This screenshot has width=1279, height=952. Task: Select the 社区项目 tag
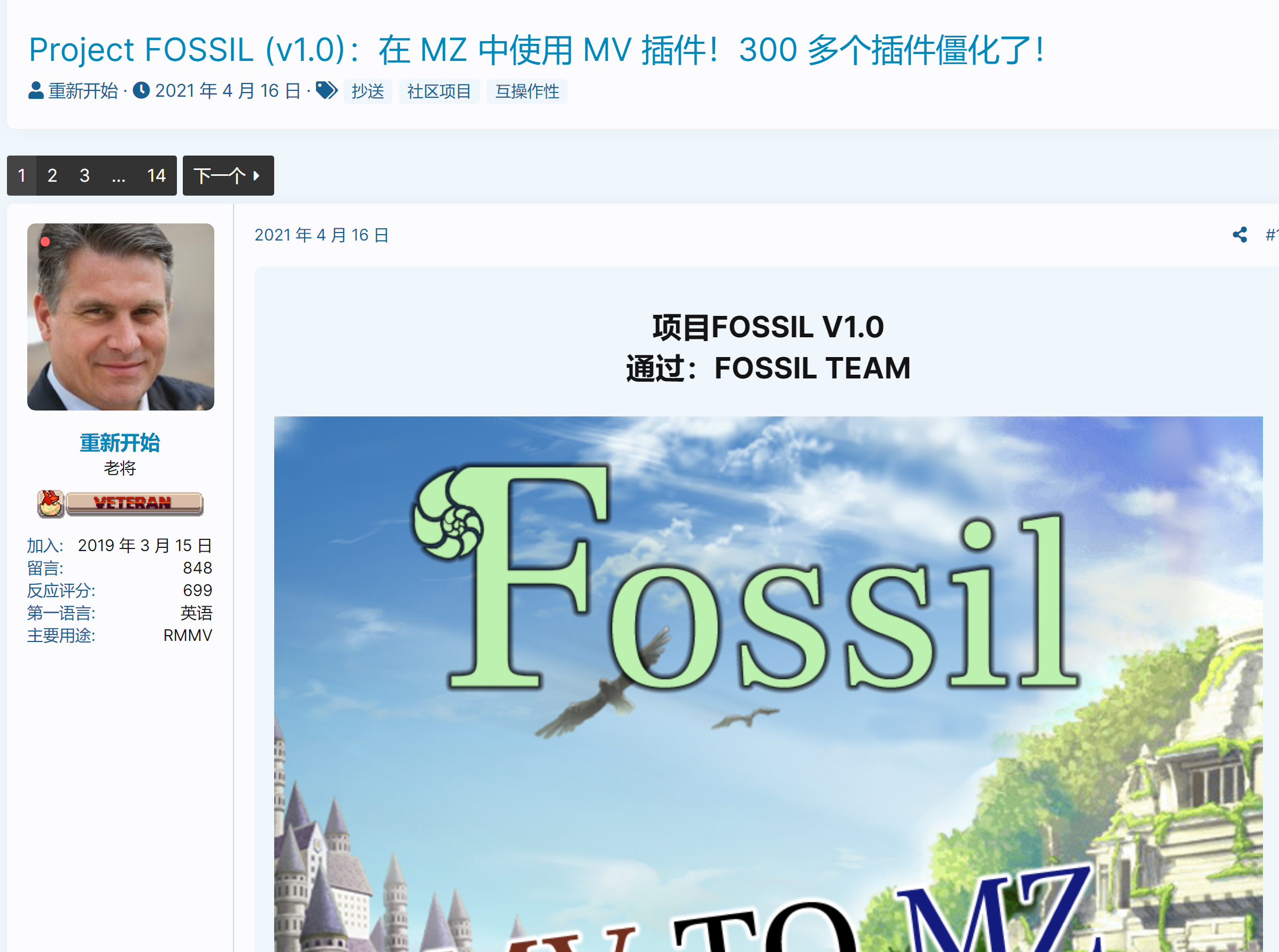point(439,91)
